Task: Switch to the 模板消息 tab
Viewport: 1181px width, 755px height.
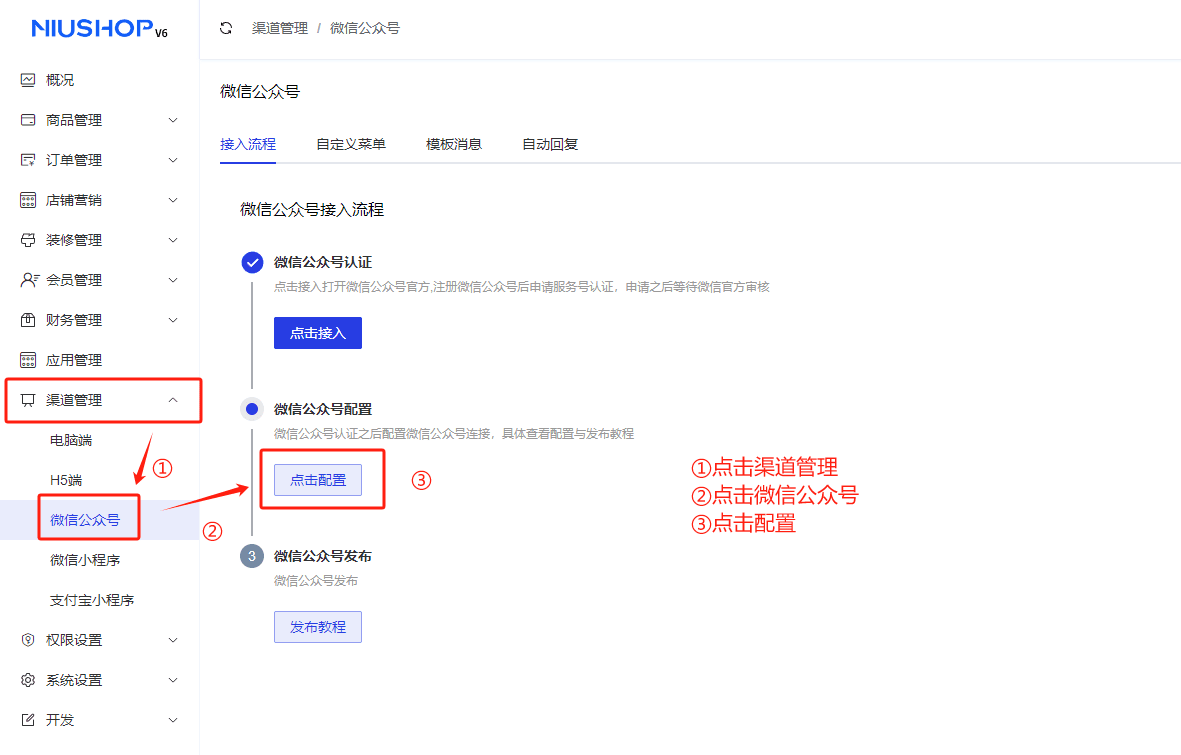Action: 454,144
